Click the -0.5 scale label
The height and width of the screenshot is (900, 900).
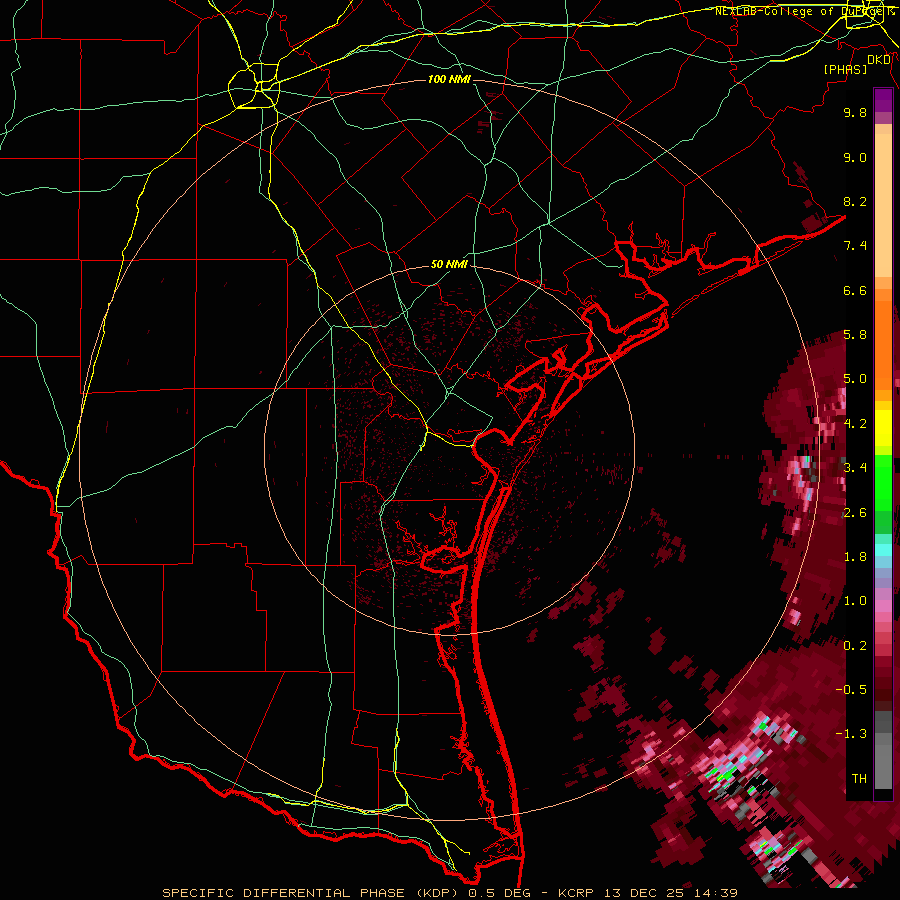[x=851, y=690]
